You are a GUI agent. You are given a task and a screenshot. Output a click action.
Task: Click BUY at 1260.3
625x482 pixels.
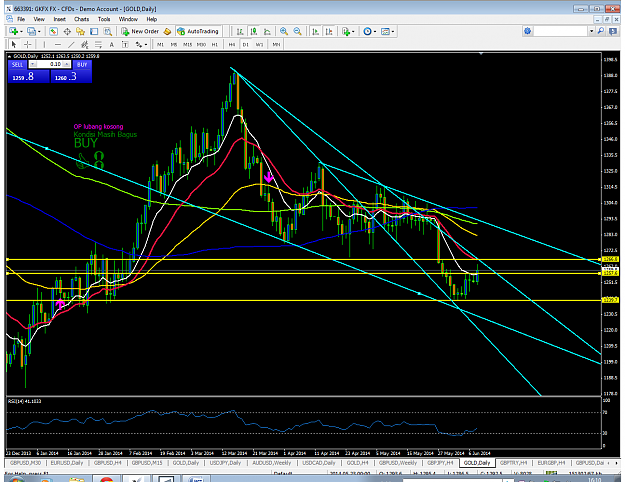[71, 76]
